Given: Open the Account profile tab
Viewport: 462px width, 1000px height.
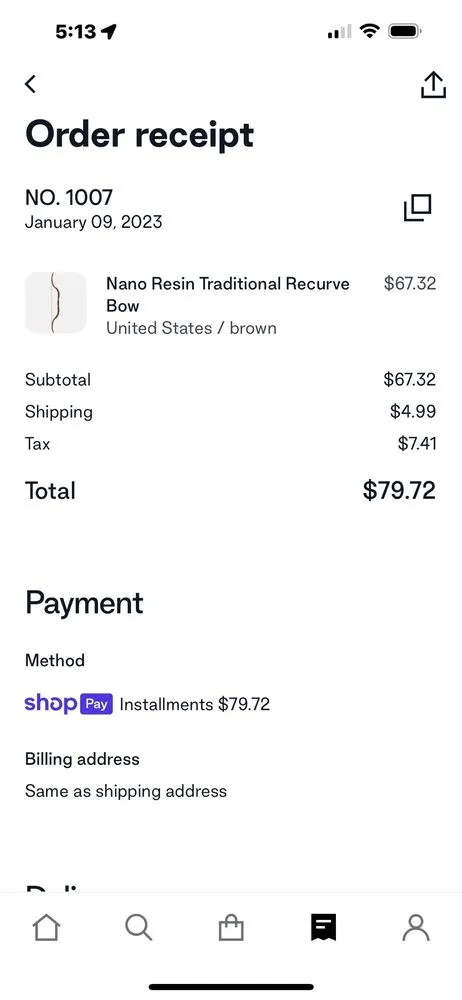Looking at the screenshot, I should (416, 928).
